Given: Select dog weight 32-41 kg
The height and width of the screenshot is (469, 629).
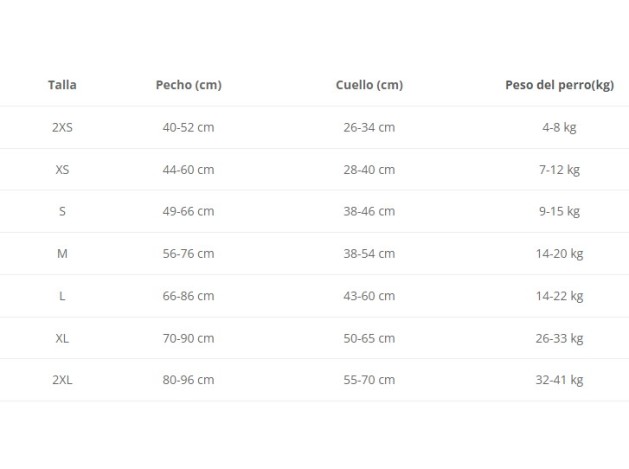Looking at the screenshot, I should pyautogui.click(x=559, y=379).
